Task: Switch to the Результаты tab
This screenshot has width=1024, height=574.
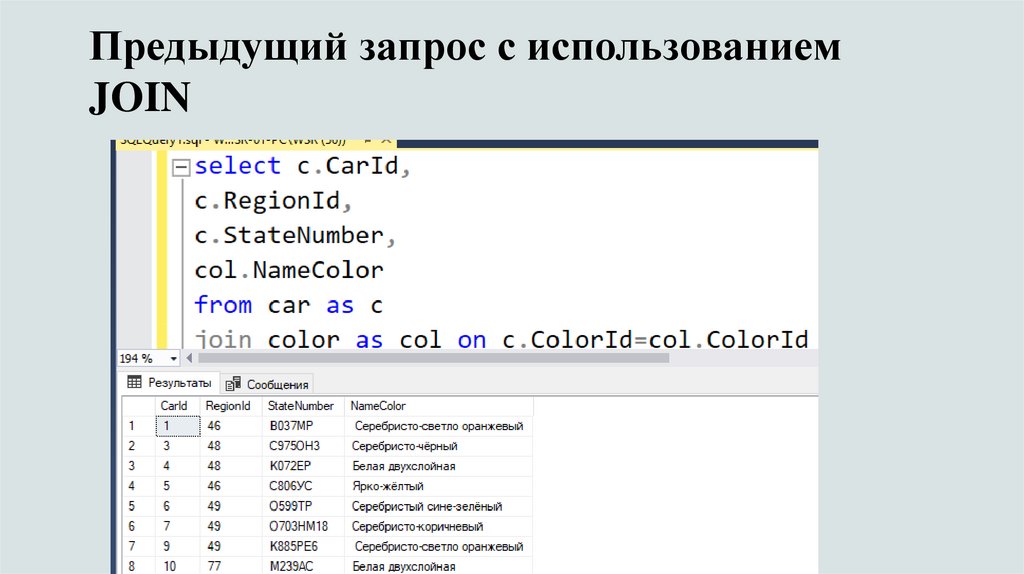Action: coord(170,383)
